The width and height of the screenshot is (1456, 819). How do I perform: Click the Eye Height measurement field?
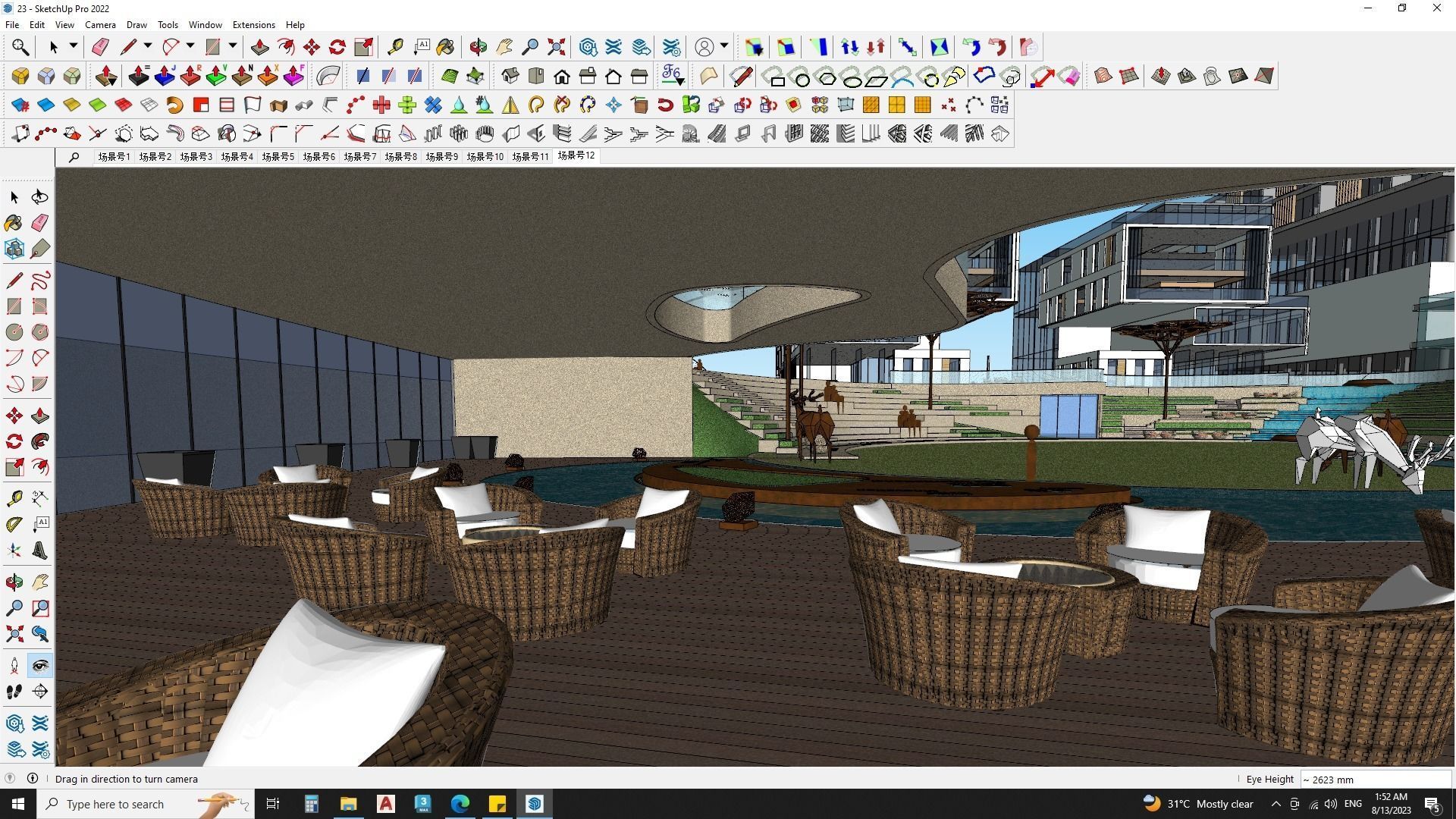[x=1375, y=779]
